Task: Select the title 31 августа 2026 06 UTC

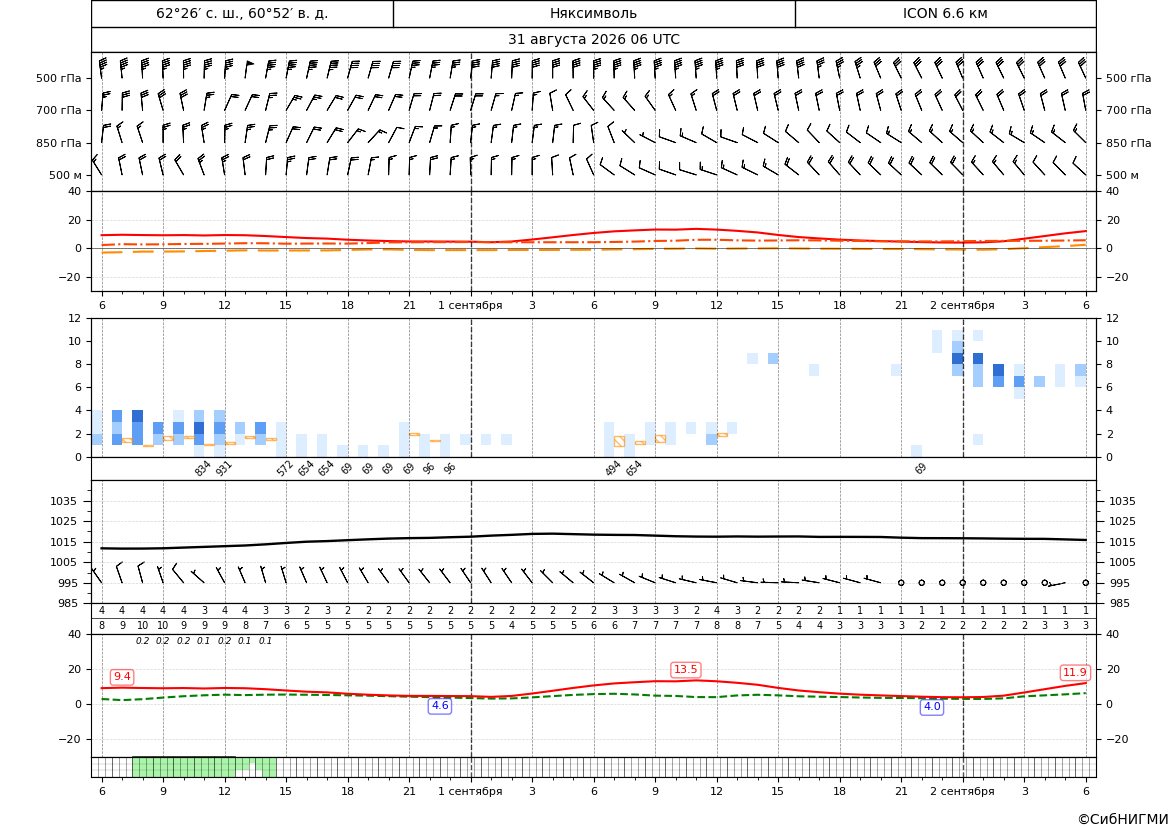Action: click(x=593, y=40)
